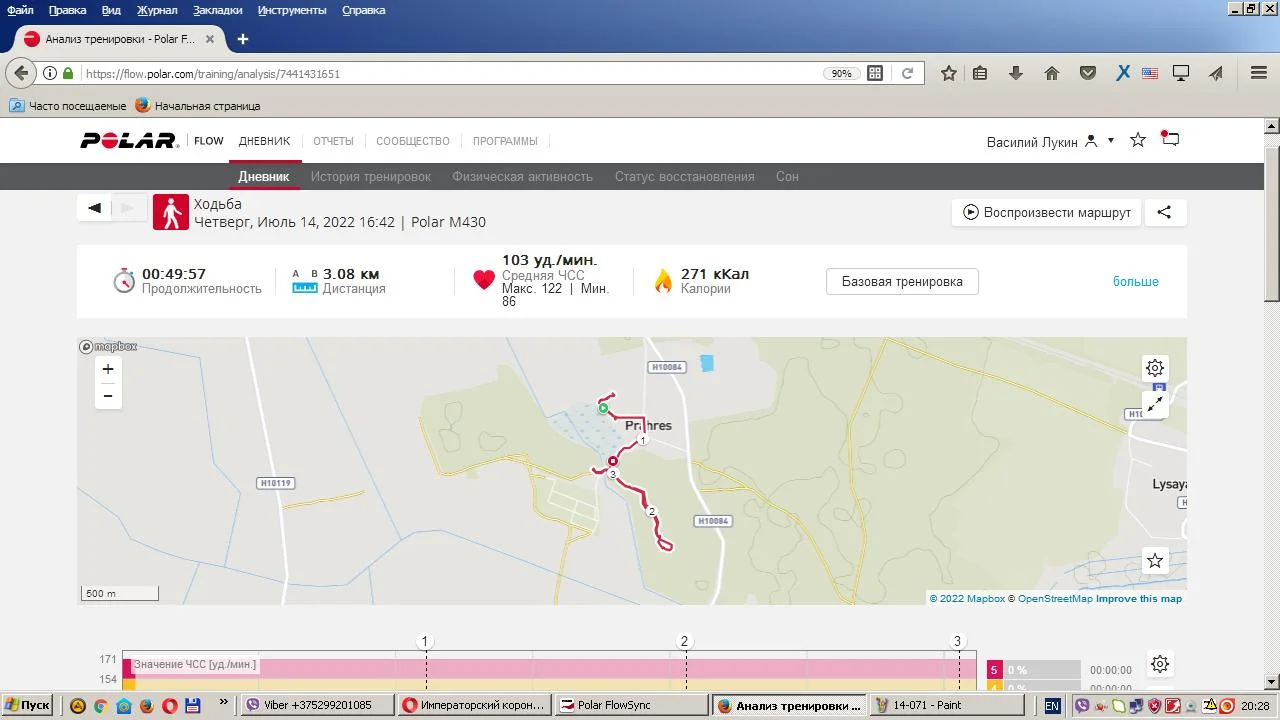Image resolution: width=1280 pixels, height=720 pixels.
Task: Open the Firefox hamburger menu
Action: pos(1259,73)
